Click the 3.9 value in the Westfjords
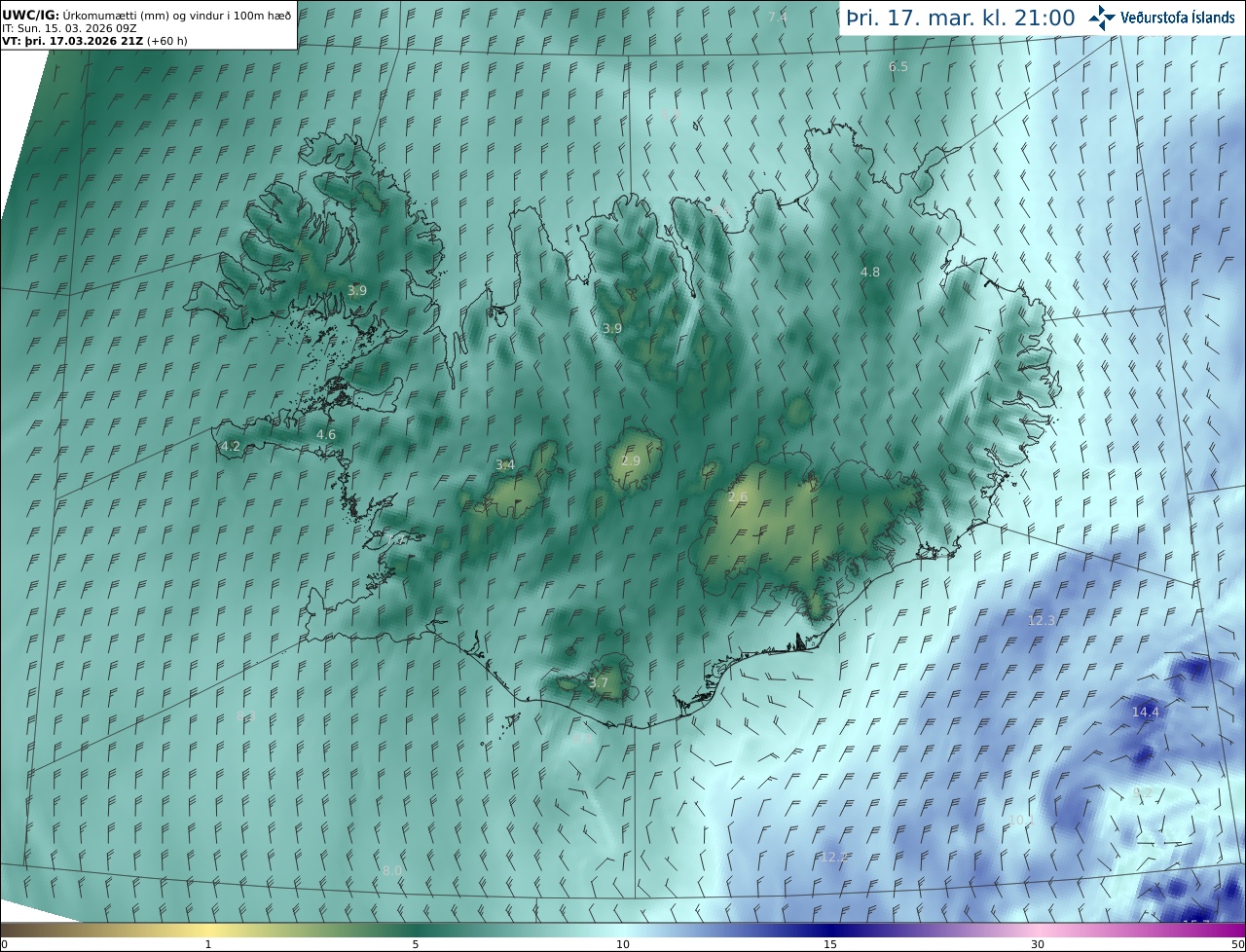The image size is (1246, 952). coord(357,291)
